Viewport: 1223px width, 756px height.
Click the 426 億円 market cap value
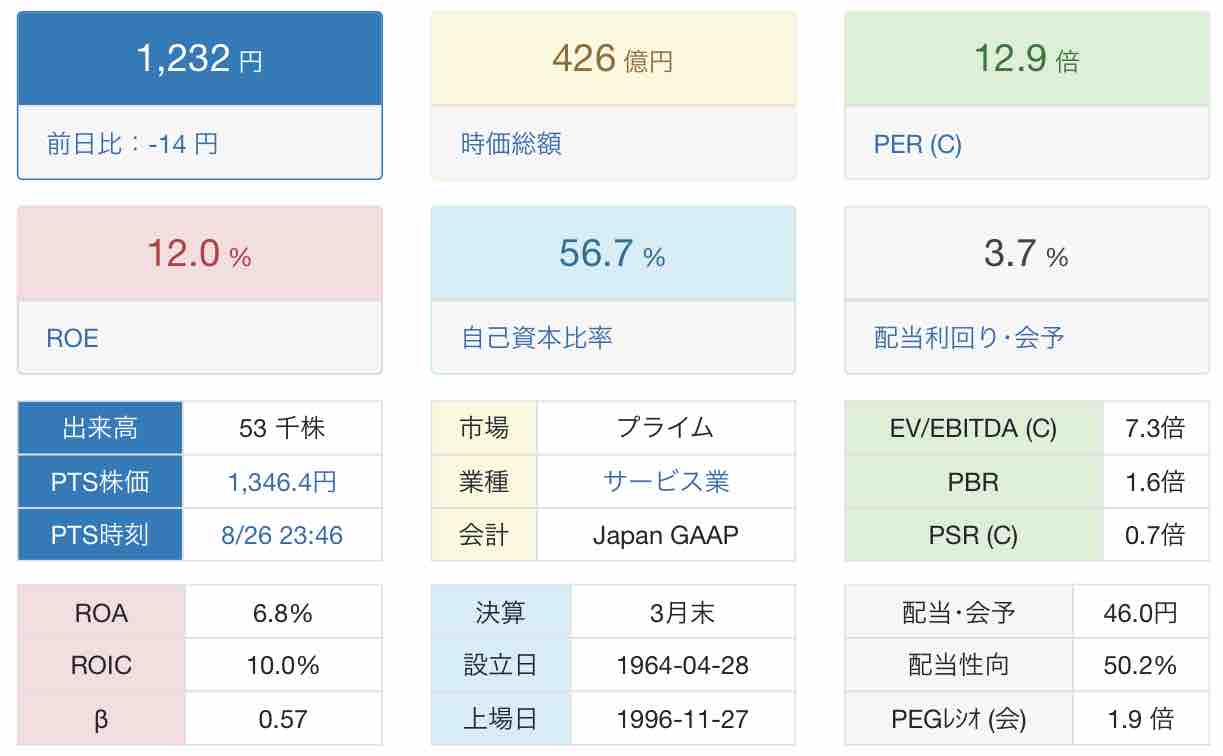[x=613, y=59]
